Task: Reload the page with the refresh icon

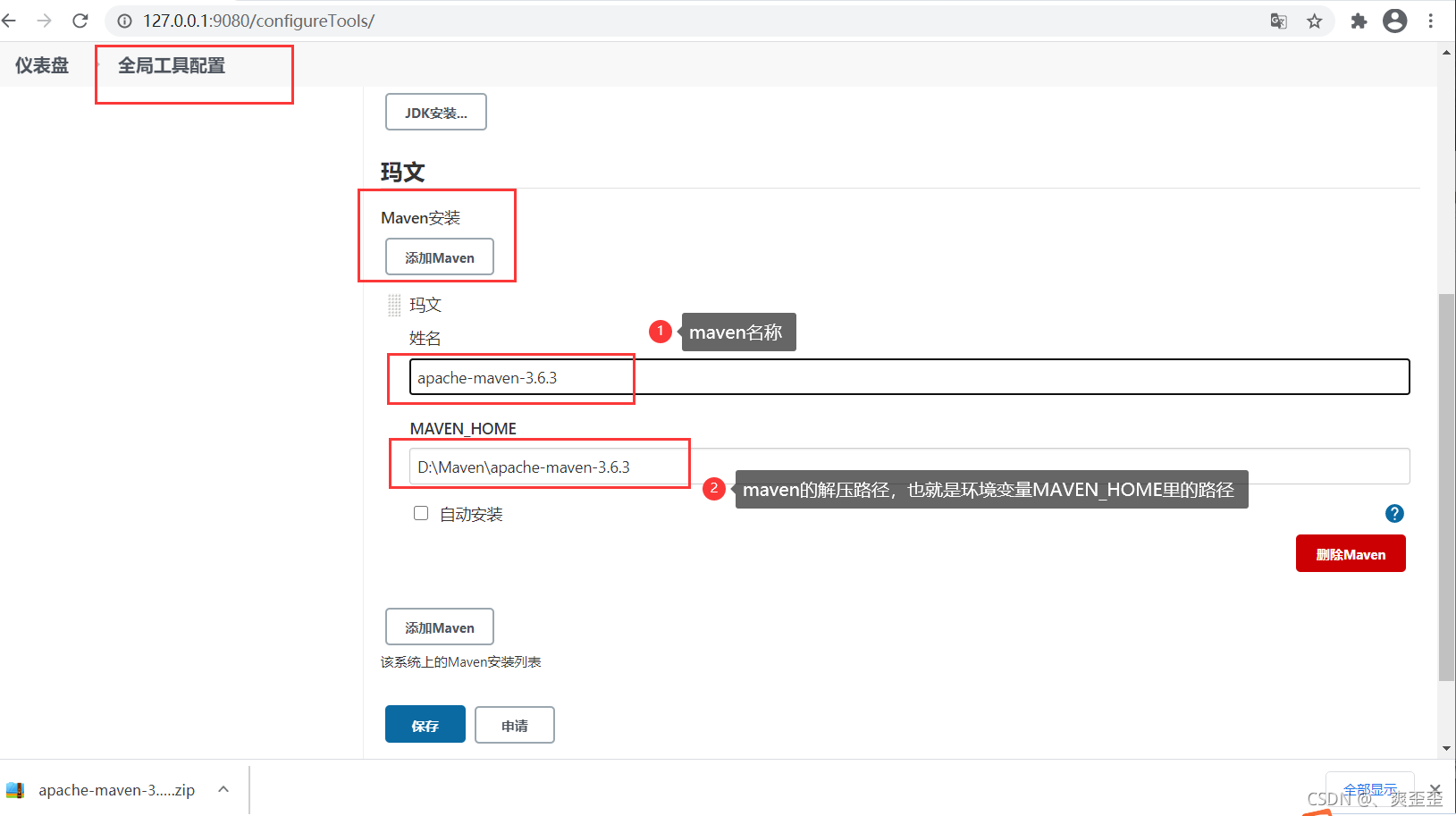Action: point(80,21)
